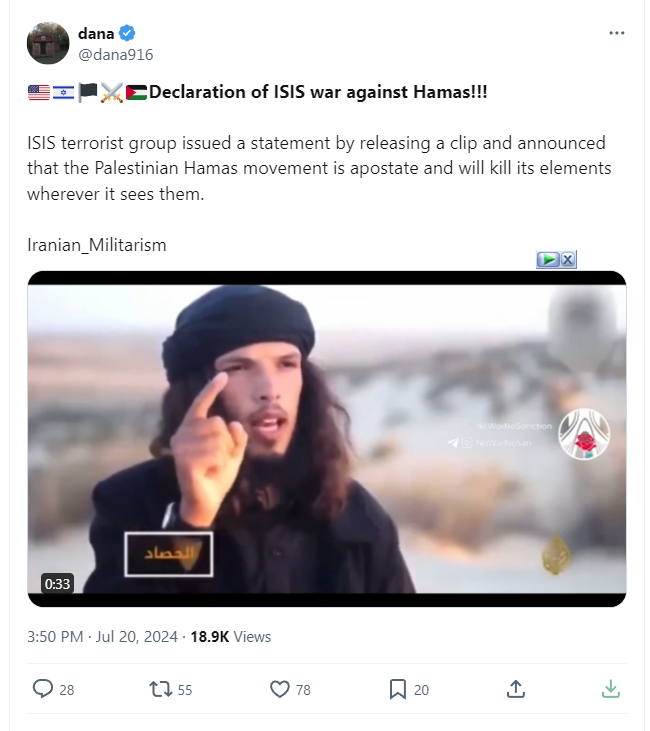
Task: Click the 0:33 video duration badge
Action: tap(57, 584)
